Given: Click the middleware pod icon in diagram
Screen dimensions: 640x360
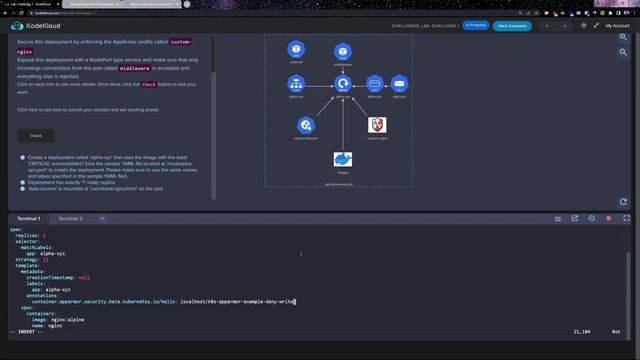Looking at the screenshot, I should click(x=342, y=52).
